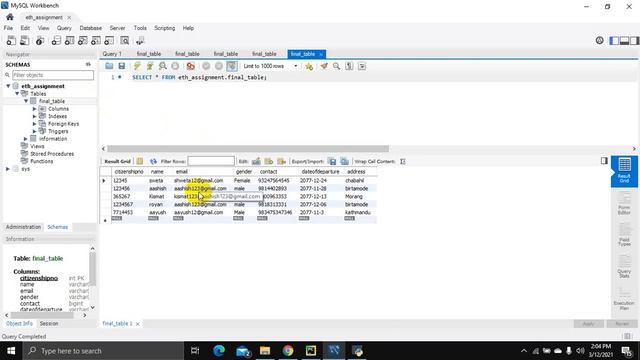Click the Filter objects search field
Screen dimensions: 640x360
[53, 75]
